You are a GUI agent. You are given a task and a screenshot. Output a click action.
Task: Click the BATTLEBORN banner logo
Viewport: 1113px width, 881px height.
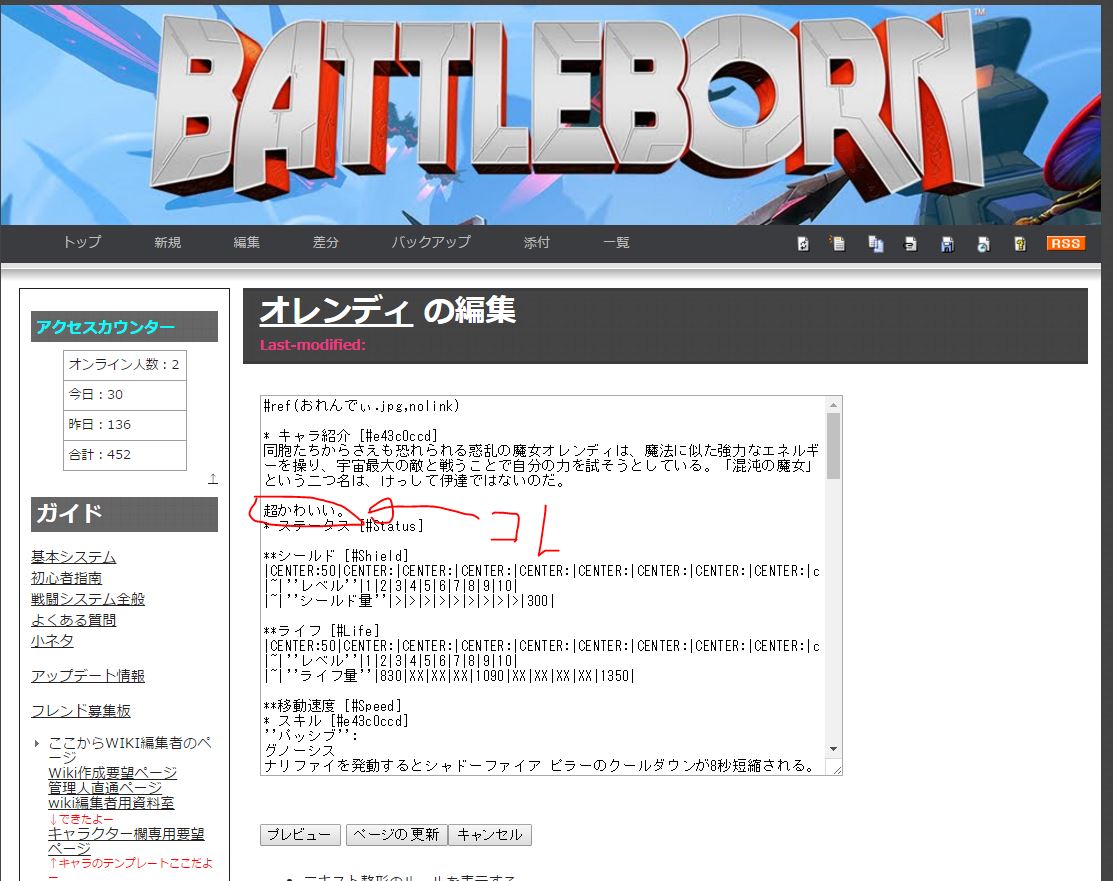point(568,106)
